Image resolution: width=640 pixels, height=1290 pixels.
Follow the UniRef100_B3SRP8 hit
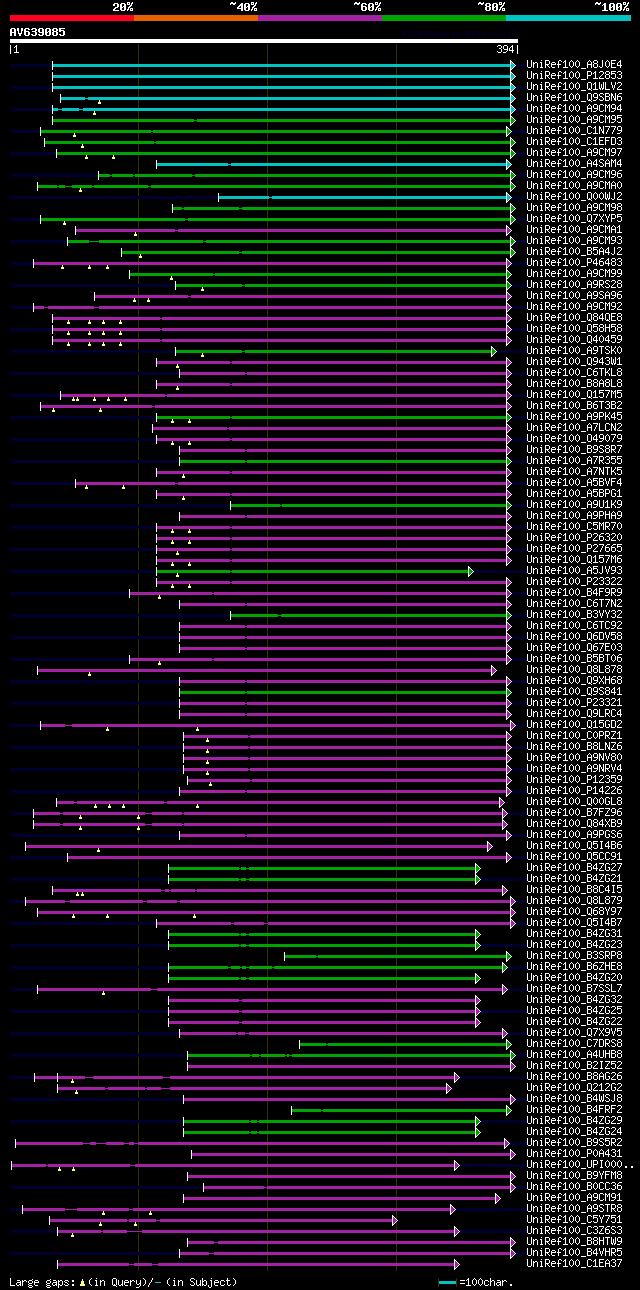573,955
